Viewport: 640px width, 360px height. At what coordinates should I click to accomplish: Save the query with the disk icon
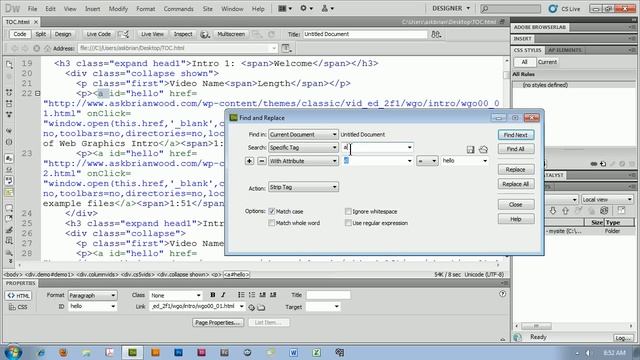tap(470, 149)
